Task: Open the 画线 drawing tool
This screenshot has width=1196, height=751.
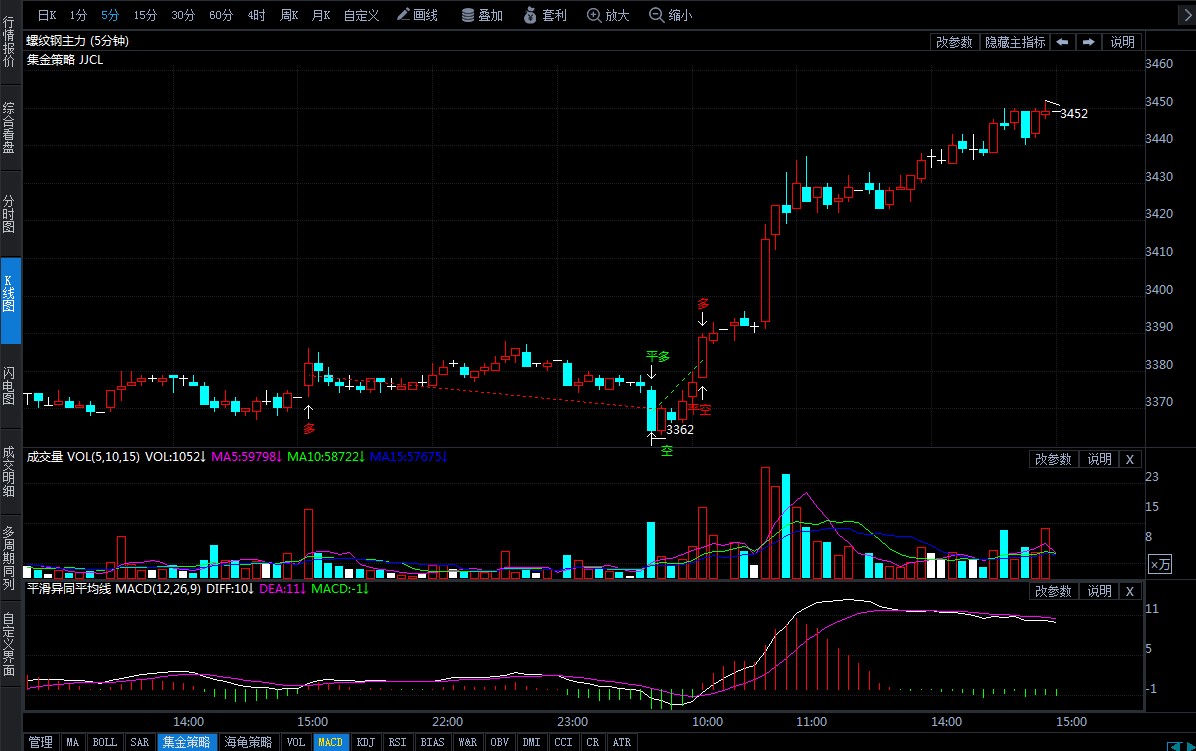Action: coord(417,15)
